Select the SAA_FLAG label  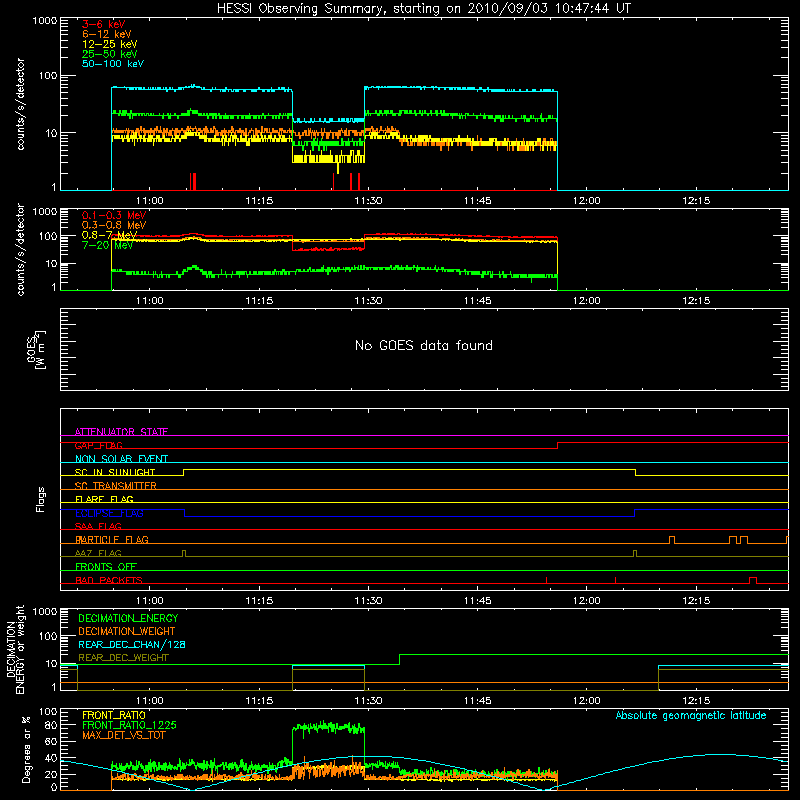pos(98,526)
